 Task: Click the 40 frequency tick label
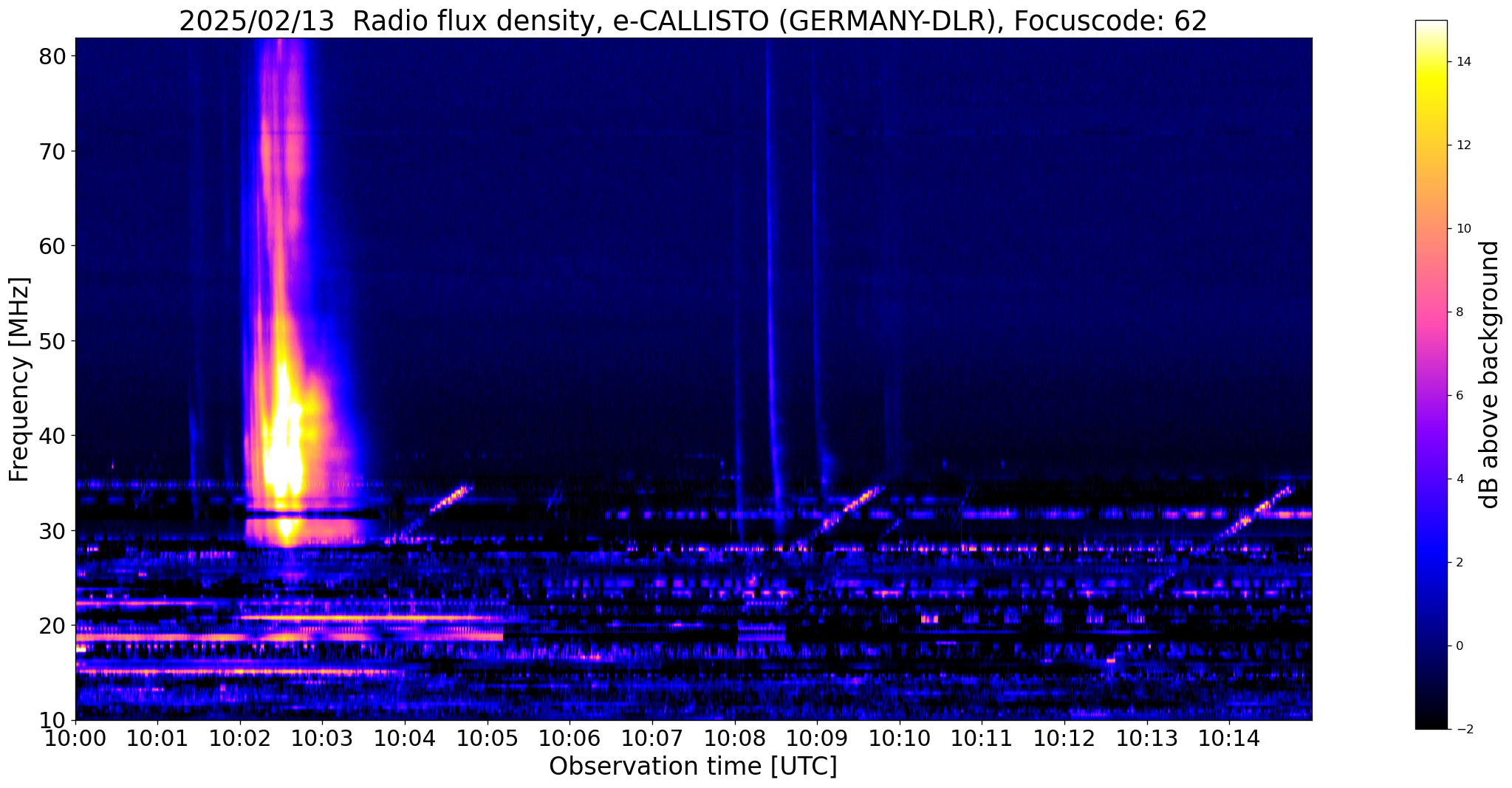pyautogui.click(x=52, y=436)
